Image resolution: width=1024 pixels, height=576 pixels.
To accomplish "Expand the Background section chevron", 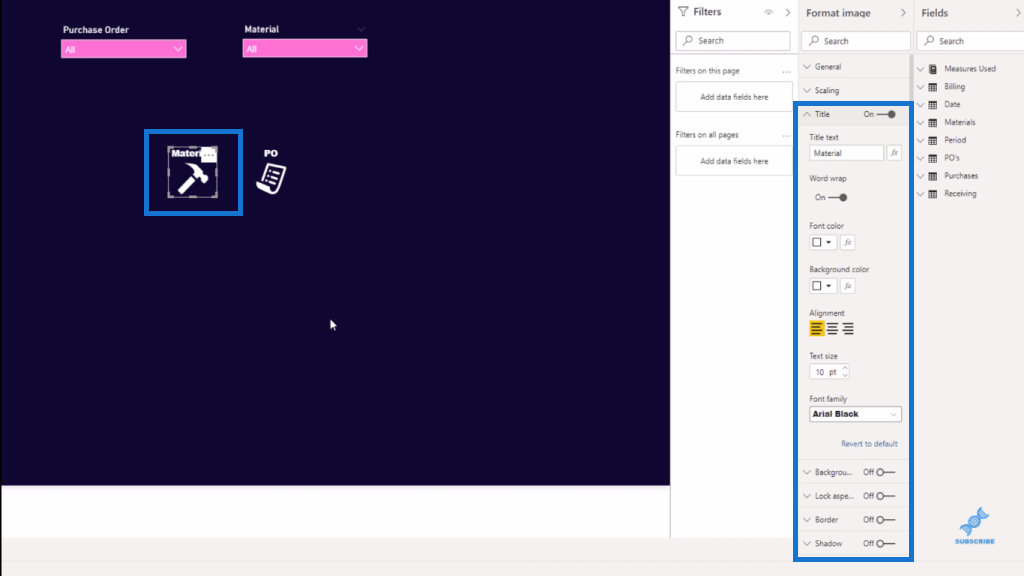I will (807, 472).
